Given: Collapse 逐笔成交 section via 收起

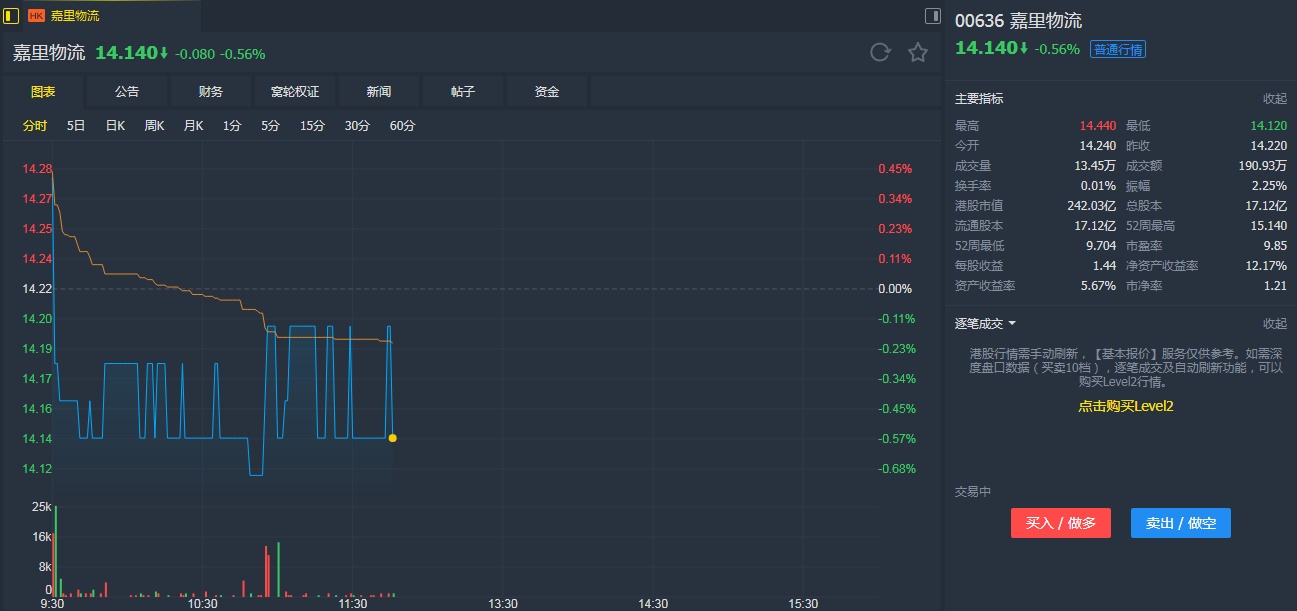Looking at the screenshot, I should [x=1275, y=324].
